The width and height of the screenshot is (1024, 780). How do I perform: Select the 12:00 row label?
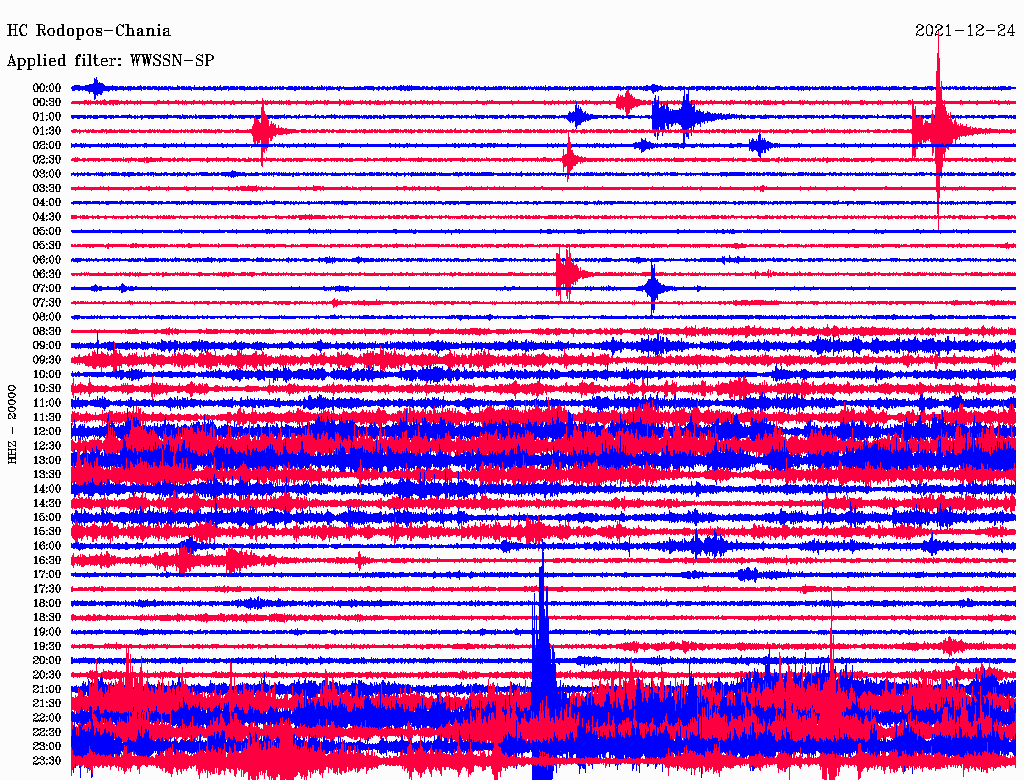pyautogui.click(x=47, y=431)
